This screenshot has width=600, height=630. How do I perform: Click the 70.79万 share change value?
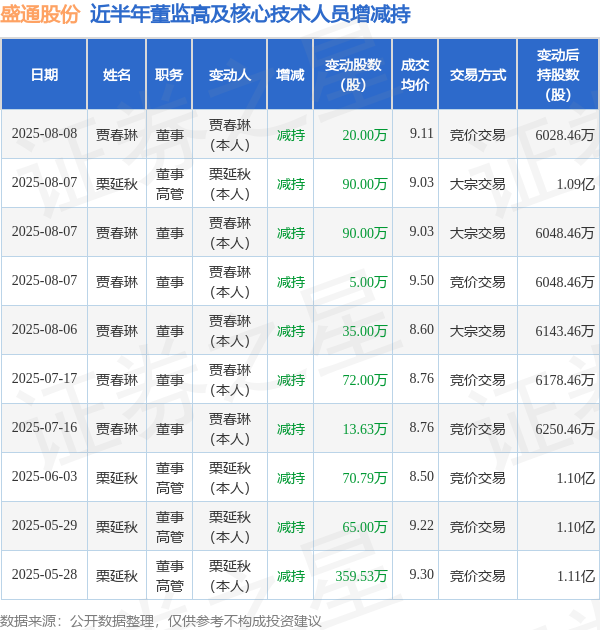(365, 478)
